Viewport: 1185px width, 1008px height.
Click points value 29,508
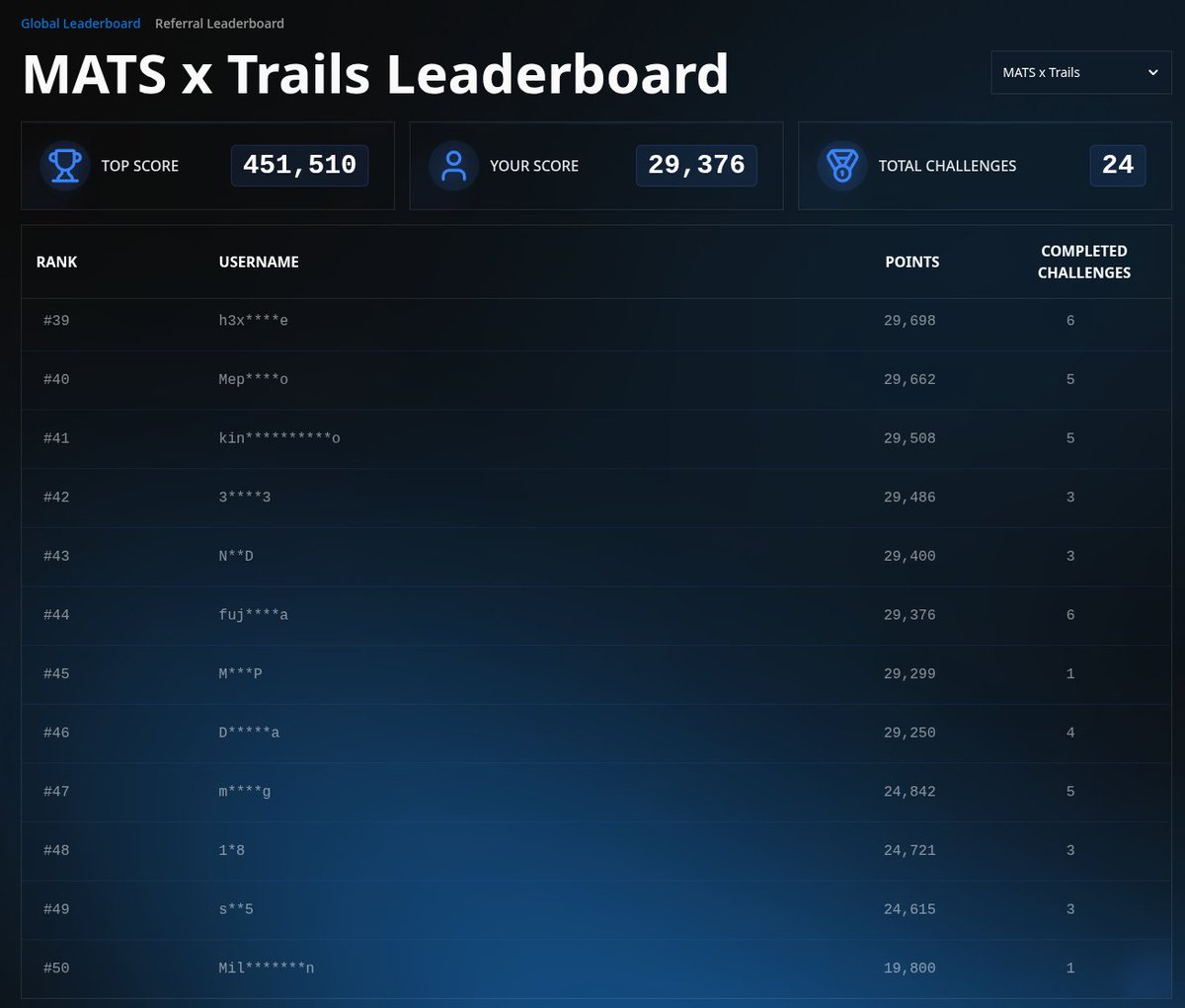point(909,438)
